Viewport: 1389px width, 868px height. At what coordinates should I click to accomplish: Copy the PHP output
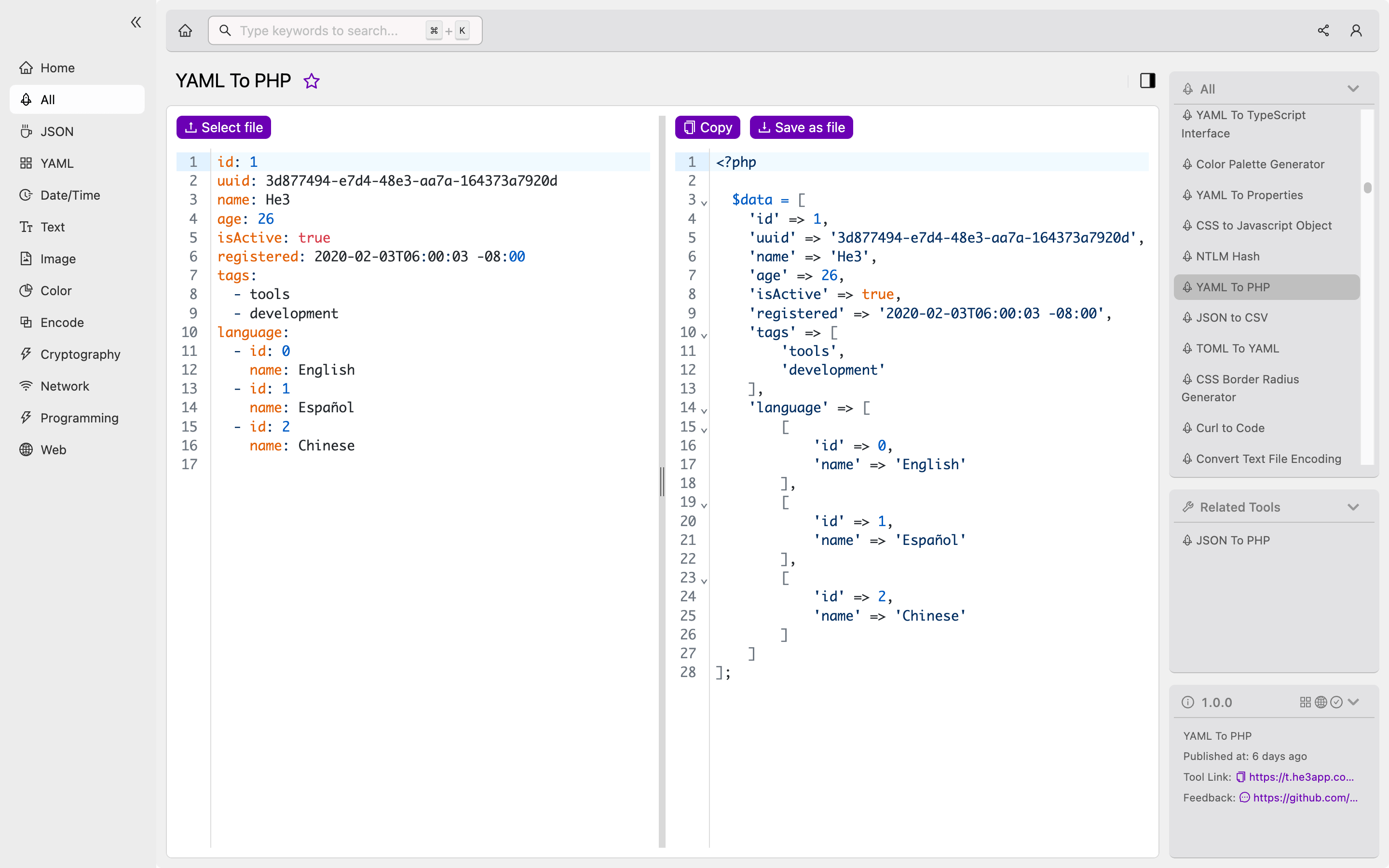(x=707, y=127)
